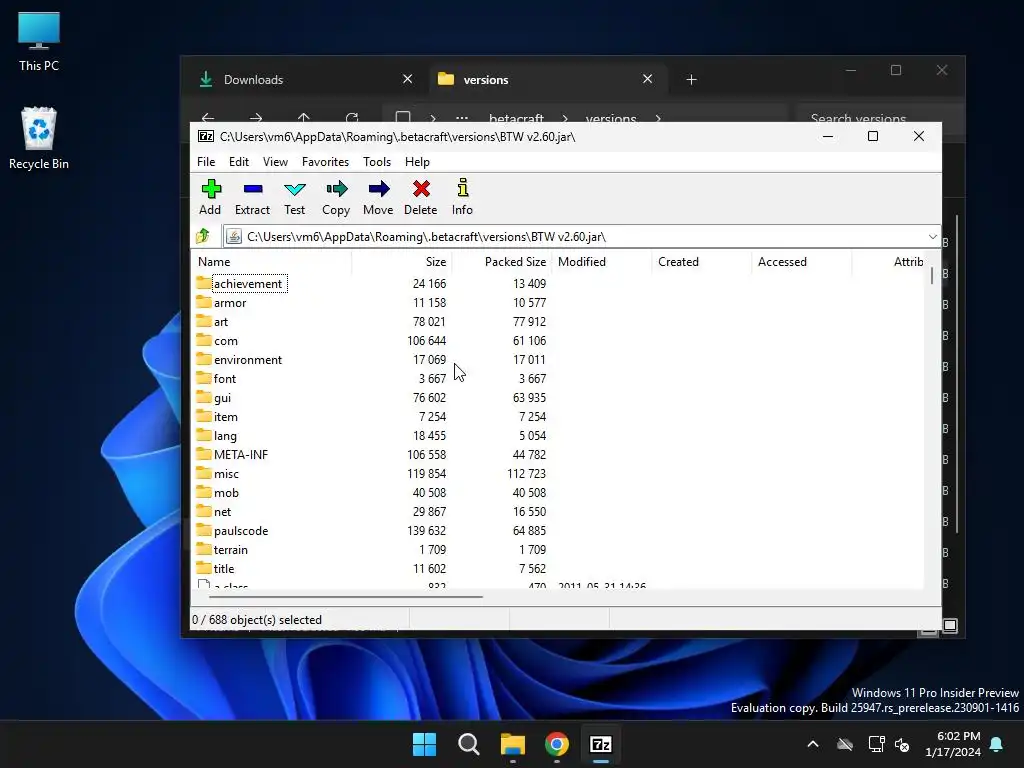1024x768 pixels.
Task: Open the View menu
Action: (275, 162)
